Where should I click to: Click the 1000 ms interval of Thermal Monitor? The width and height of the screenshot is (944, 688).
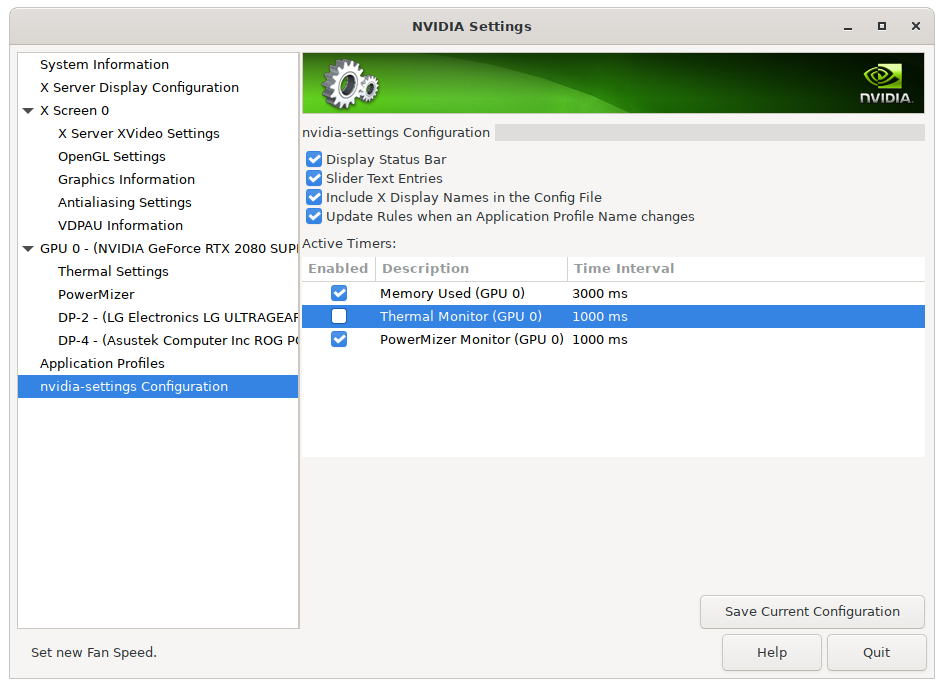coord(600,316)
